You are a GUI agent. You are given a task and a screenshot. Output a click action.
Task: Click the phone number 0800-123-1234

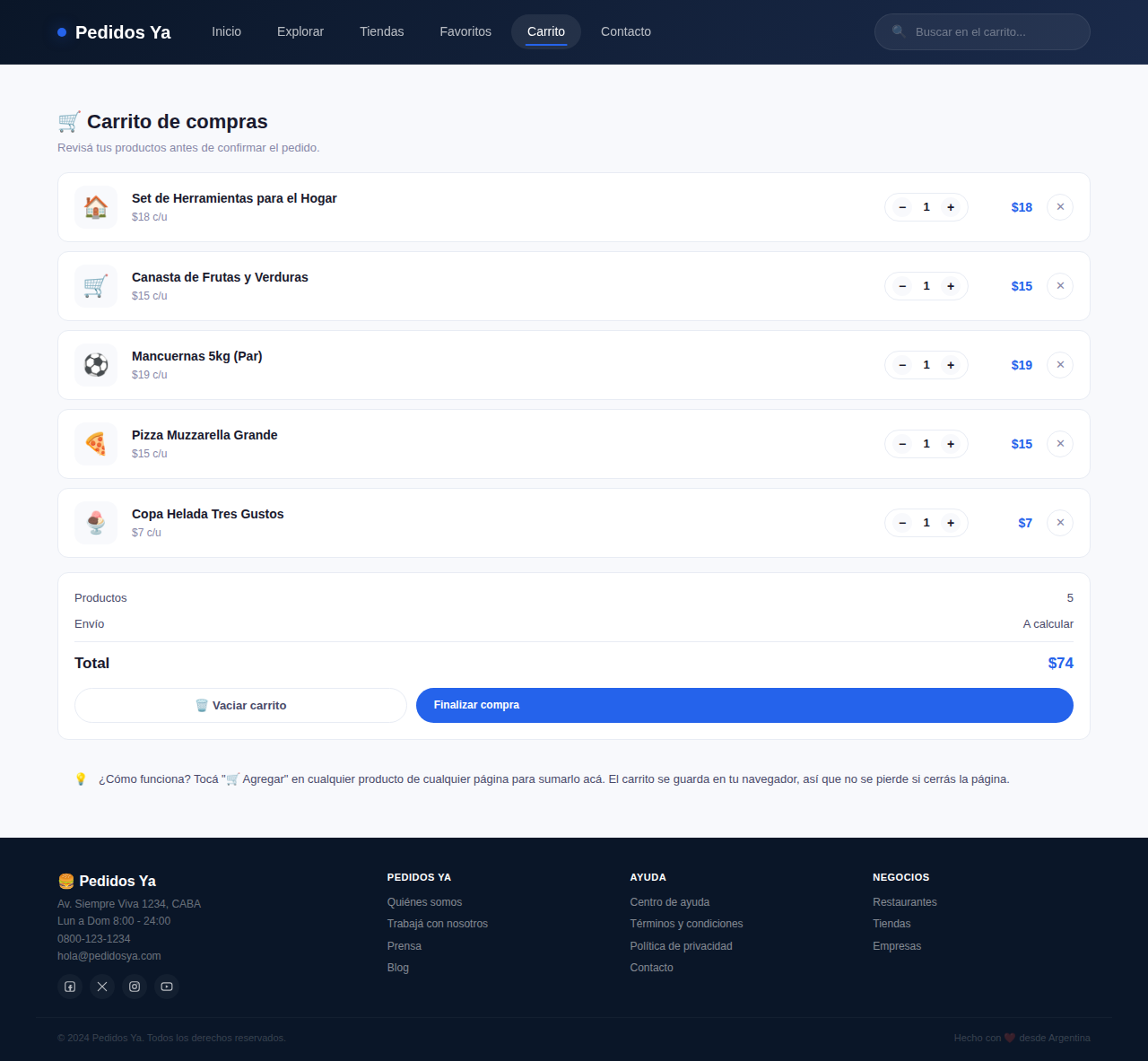tap(94, 939)
